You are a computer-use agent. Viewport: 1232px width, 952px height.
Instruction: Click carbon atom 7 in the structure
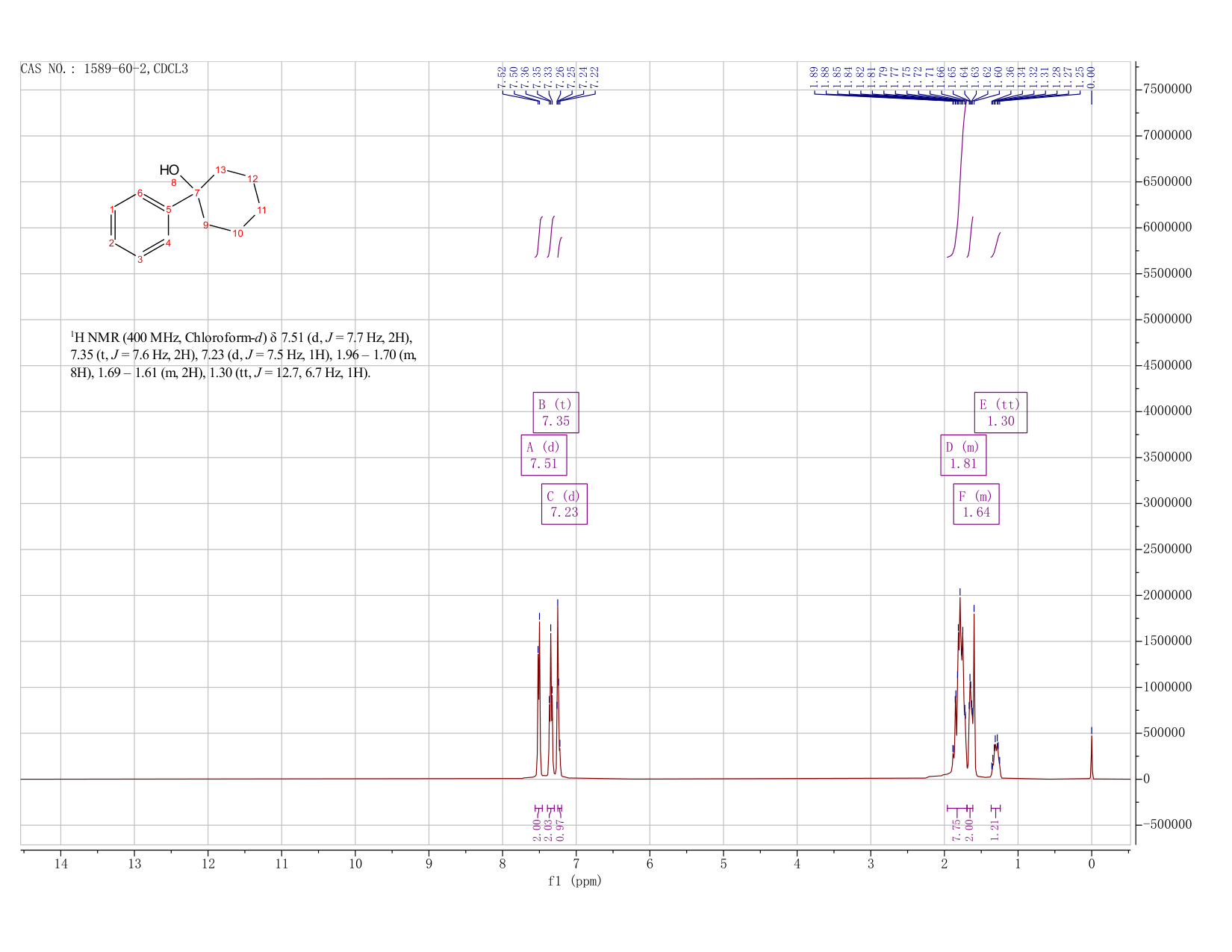point(197,193)
